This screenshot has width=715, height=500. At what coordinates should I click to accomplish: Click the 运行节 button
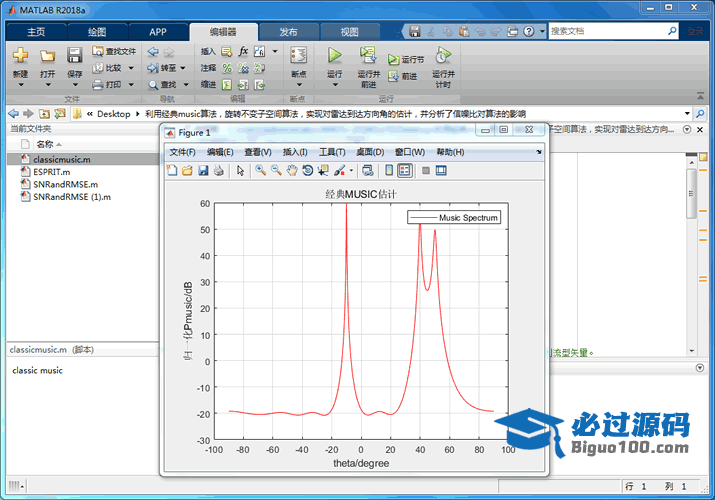coord(406,60)
